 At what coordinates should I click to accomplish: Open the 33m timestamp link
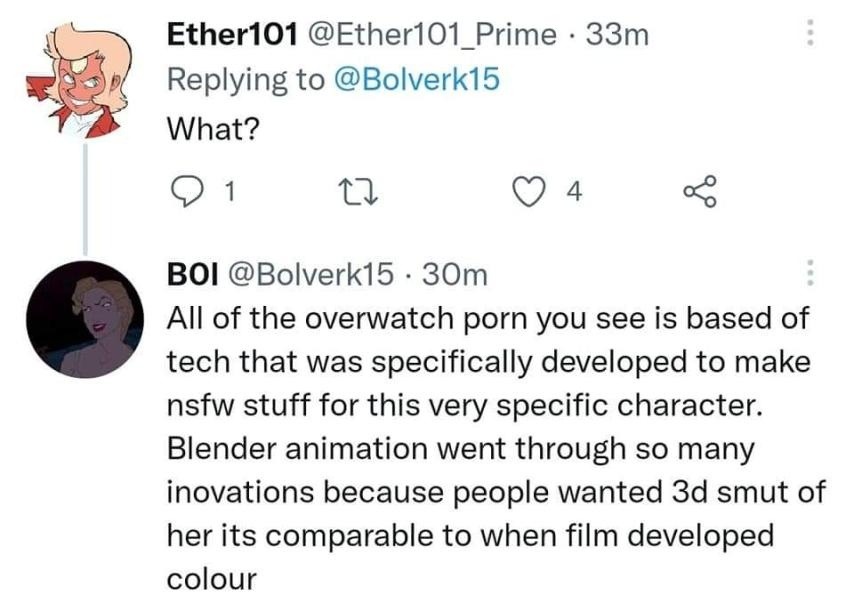click(x=617, y=35)
